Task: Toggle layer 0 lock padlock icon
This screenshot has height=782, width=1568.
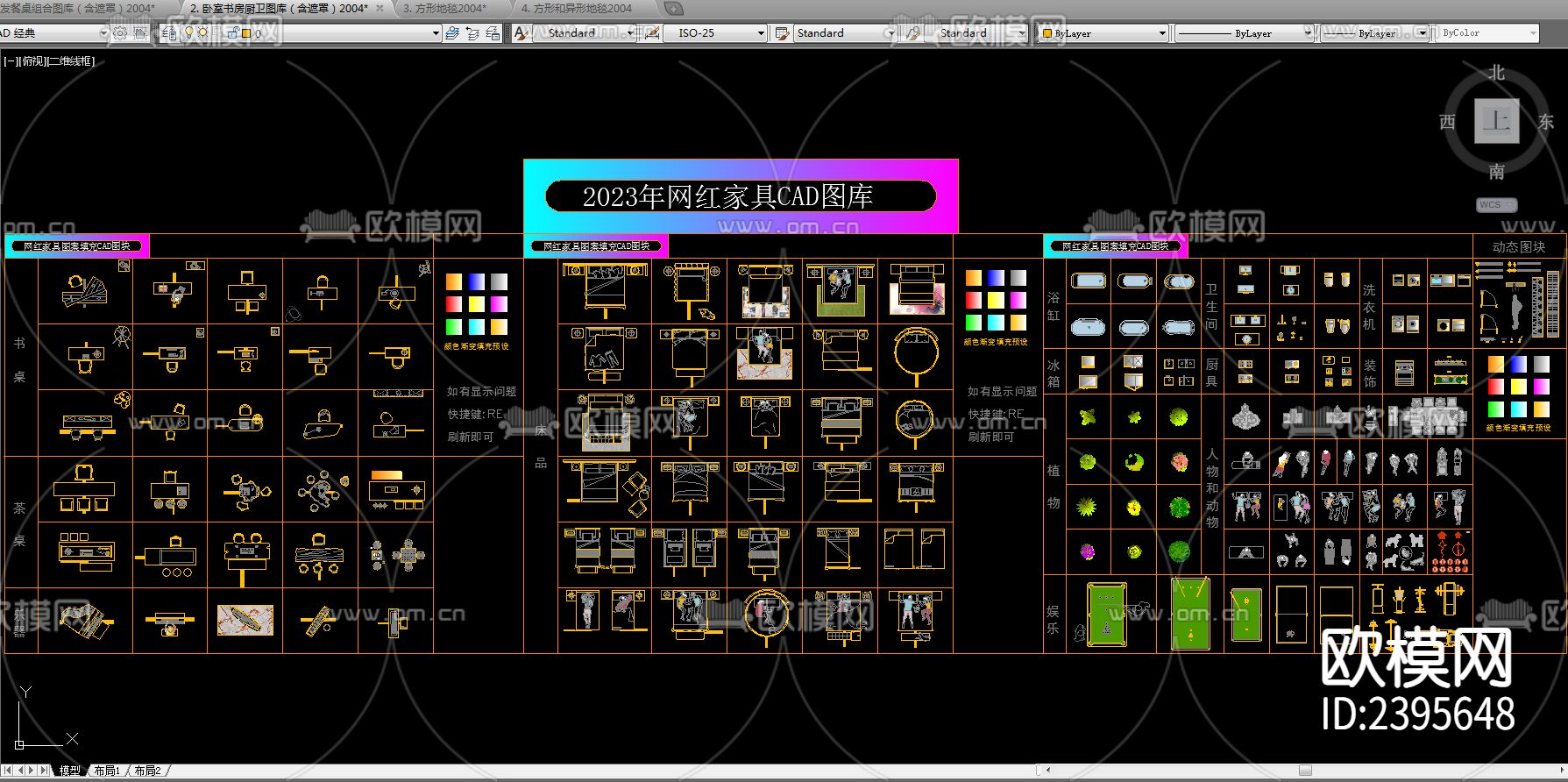Action: tap(234, 33)
